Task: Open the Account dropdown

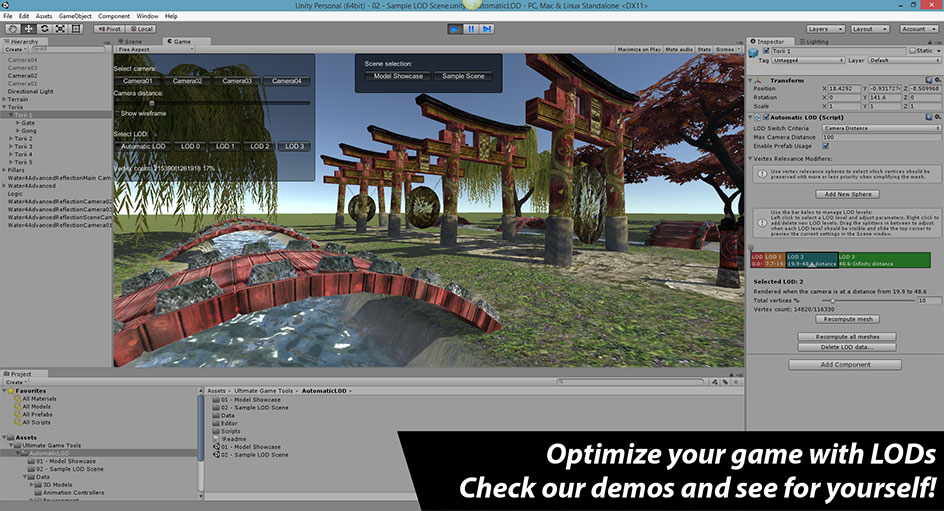Action: [919, 29]
